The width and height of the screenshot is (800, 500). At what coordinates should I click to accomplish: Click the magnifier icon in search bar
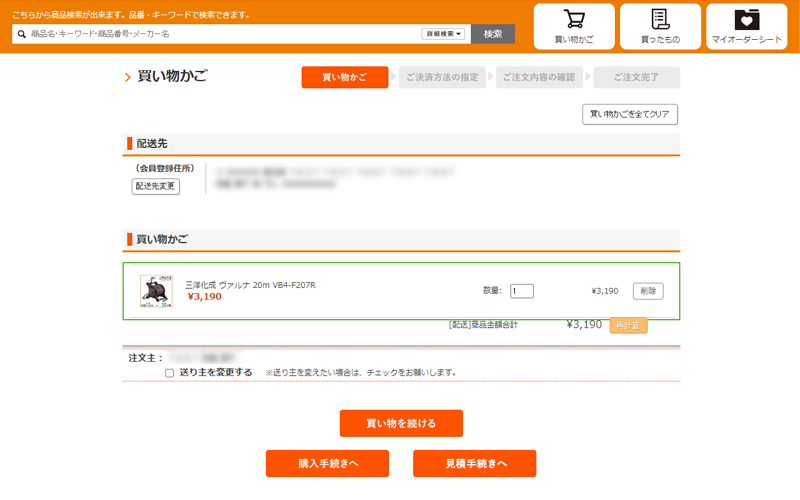click(21, 34)
